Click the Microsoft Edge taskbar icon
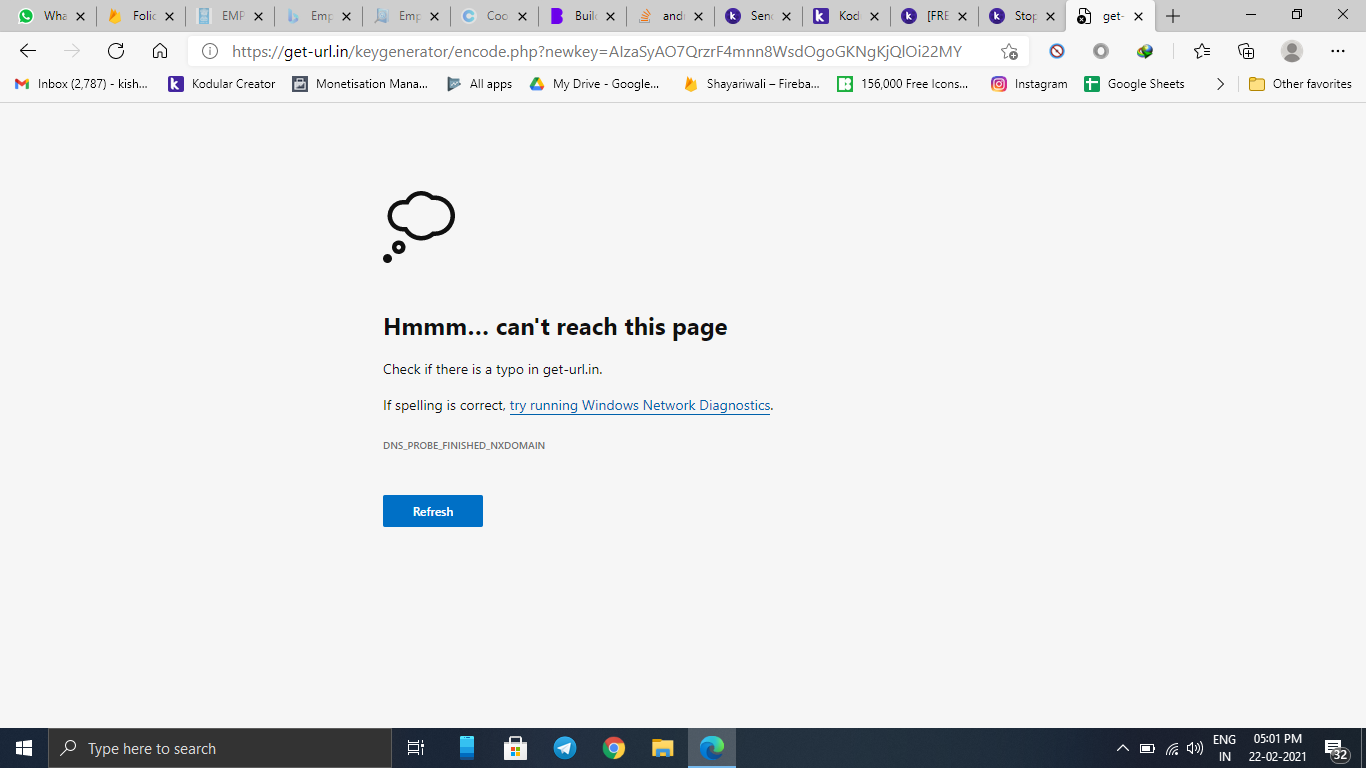Viewport: 1366px width, 768px height. [712, 748]
